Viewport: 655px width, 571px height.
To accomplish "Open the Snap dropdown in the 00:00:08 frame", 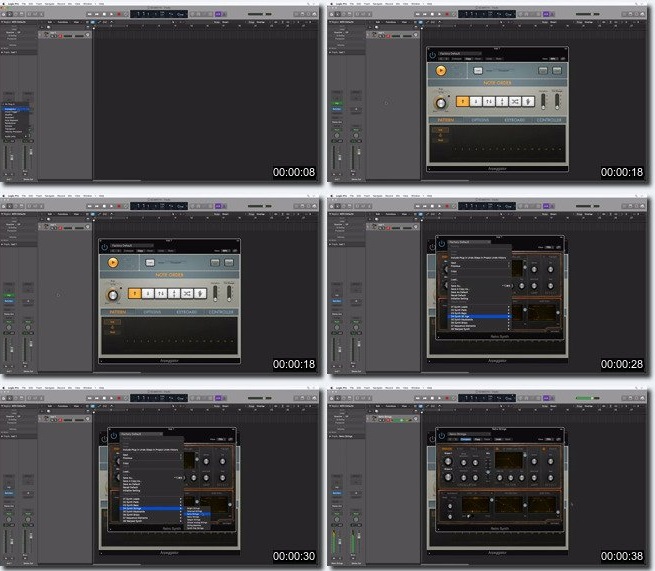I will (x=225, y=22).
